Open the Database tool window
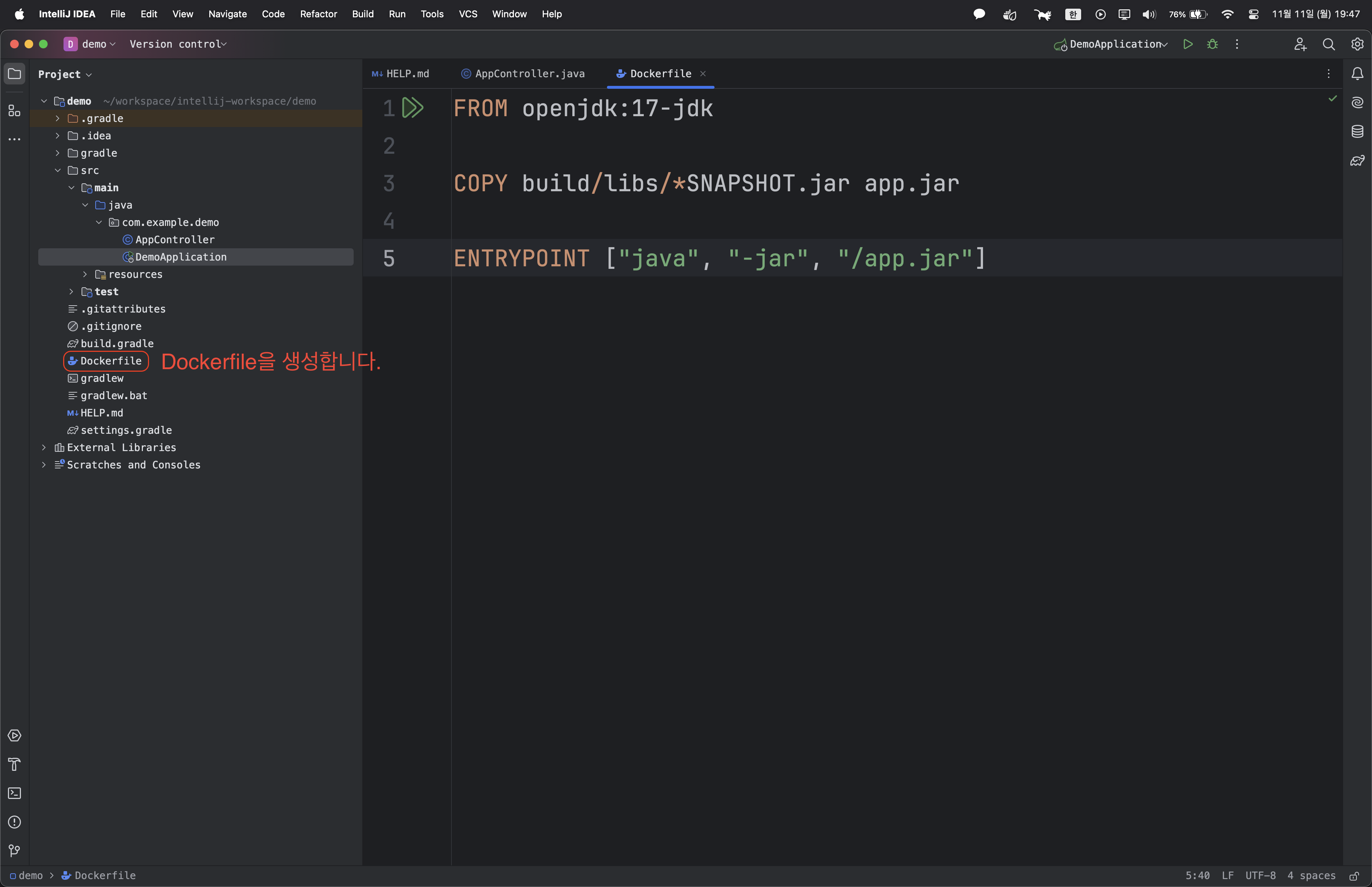 click(1358, 131)
